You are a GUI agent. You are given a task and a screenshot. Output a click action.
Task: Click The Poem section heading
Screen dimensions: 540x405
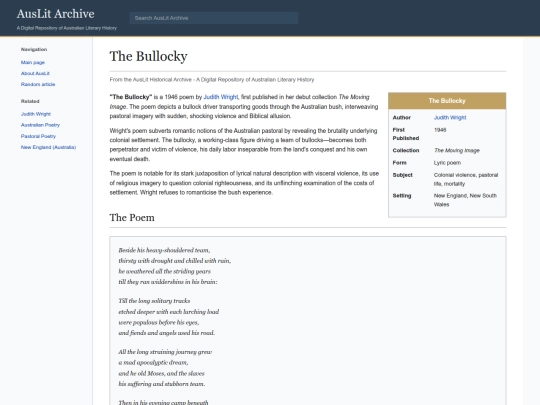pyautogui.click(x=132, y=218)
